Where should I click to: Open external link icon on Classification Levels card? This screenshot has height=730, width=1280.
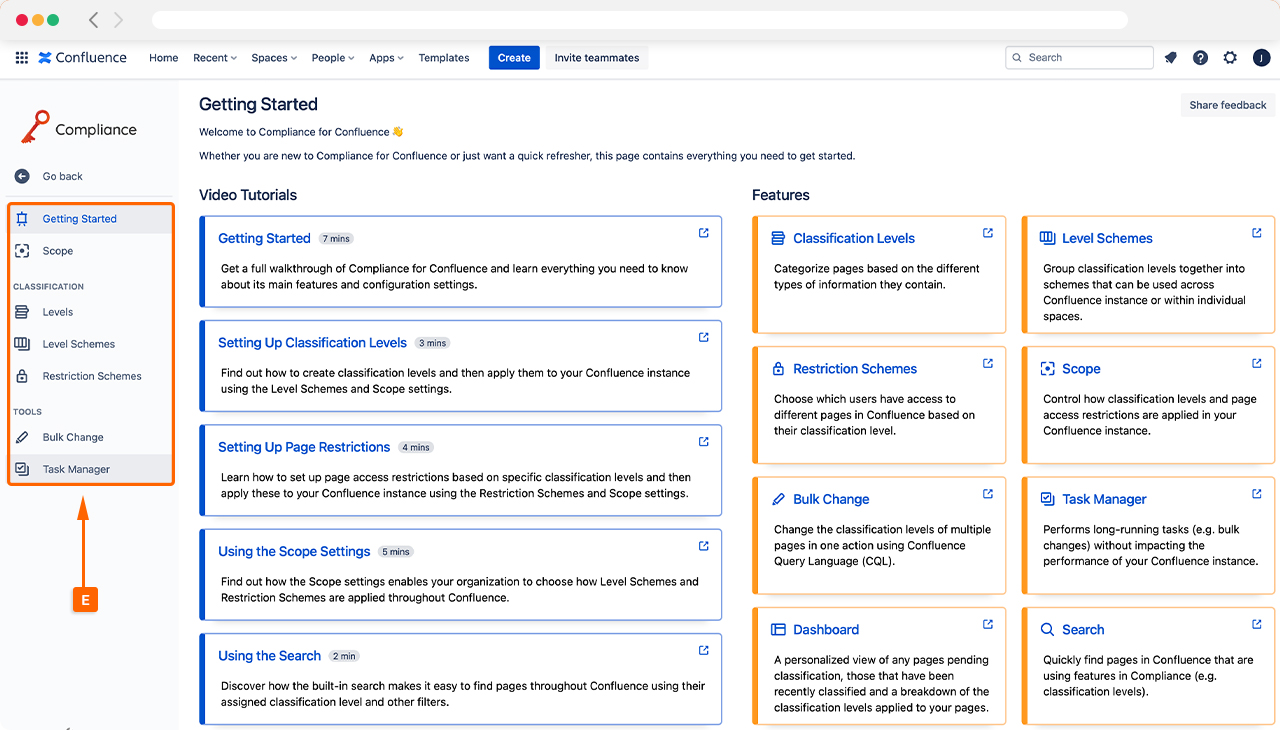[987, 233]
